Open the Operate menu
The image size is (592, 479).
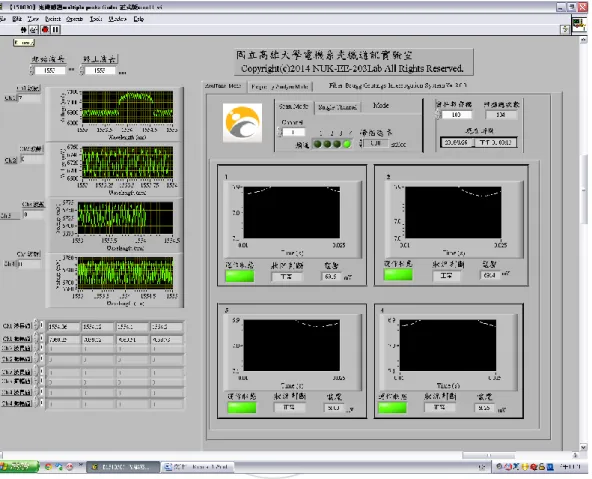74,19
